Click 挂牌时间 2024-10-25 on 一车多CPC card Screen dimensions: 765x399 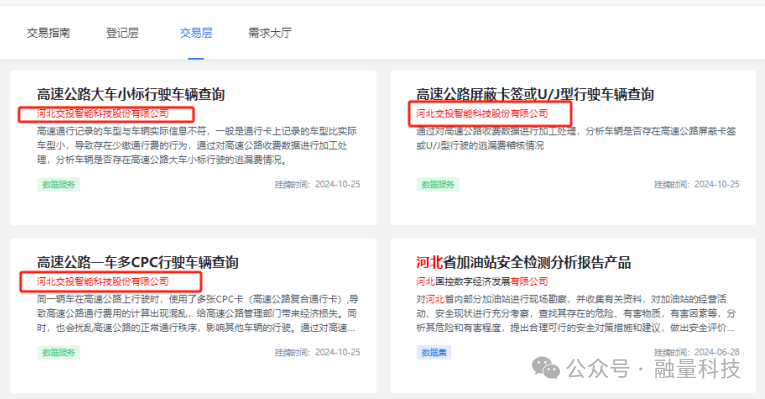317,352
